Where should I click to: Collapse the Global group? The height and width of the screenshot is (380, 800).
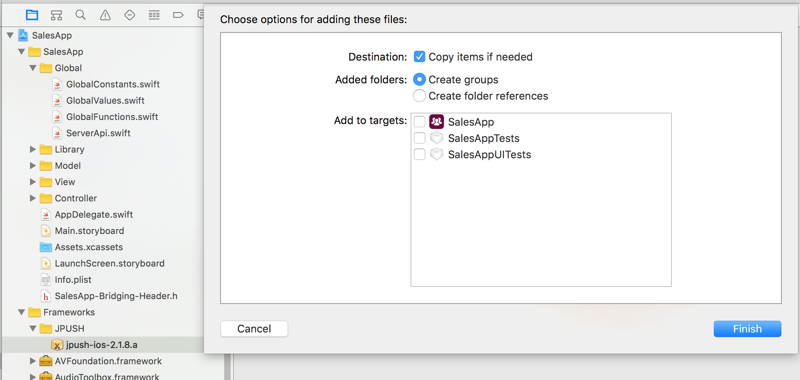point(33,68)
